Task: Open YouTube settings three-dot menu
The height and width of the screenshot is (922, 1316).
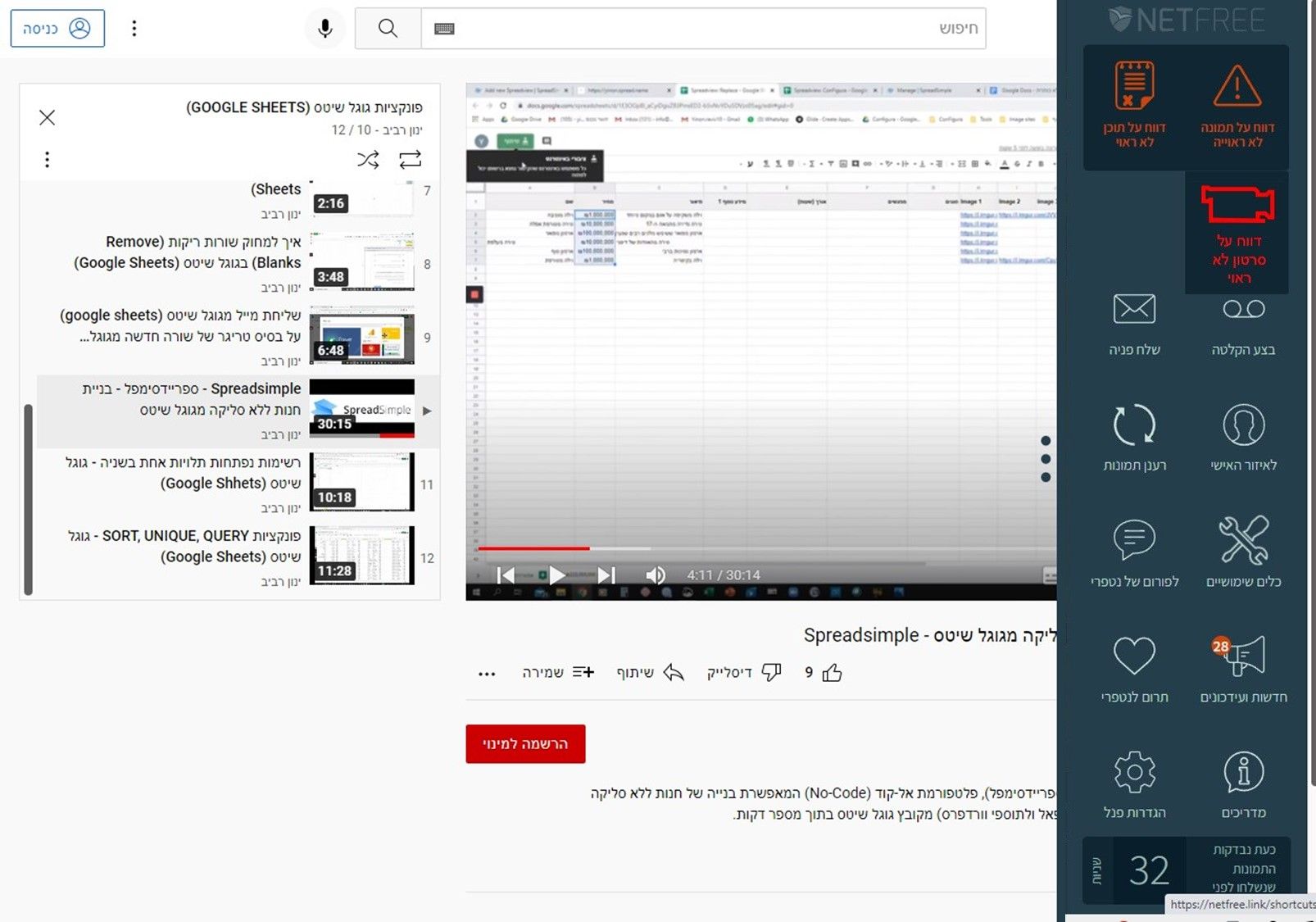Action: tap(134, 29)
